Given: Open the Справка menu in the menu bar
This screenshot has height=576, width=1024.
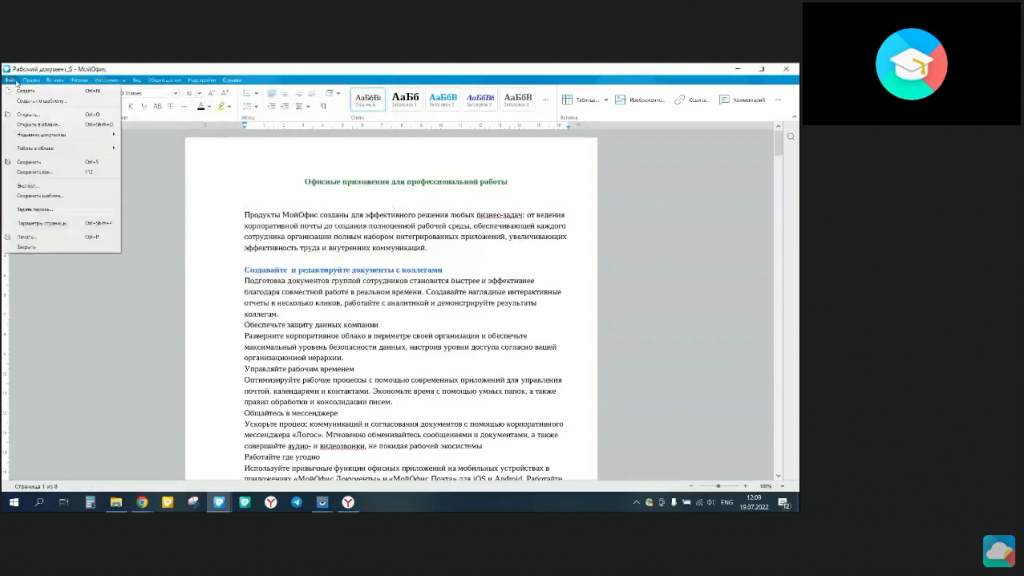Looking at the screenshot, I should (232, 80).
